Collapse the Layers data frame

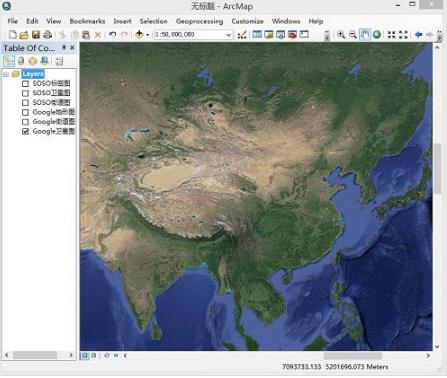coord(6,74)
